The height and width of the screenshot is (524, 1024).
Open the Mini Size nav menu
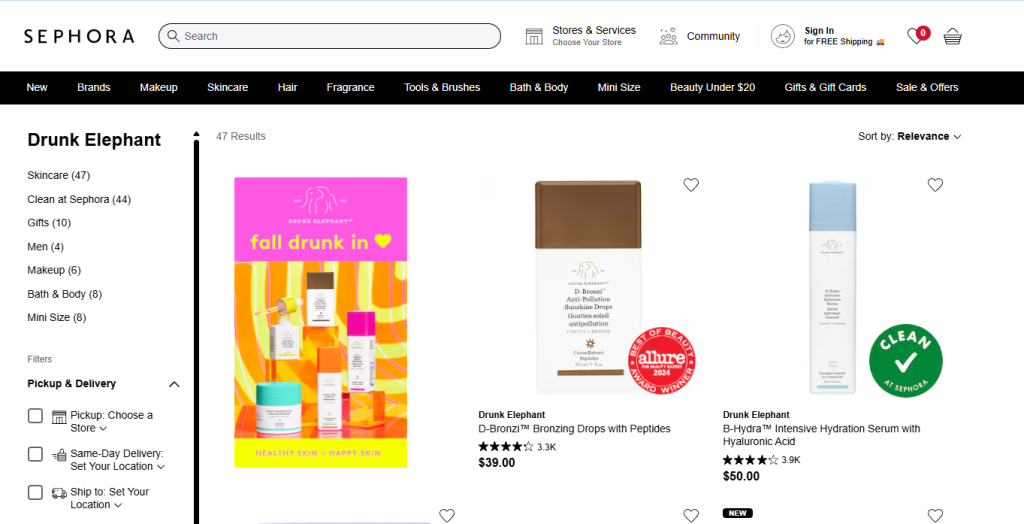click(x=619, y=87)
